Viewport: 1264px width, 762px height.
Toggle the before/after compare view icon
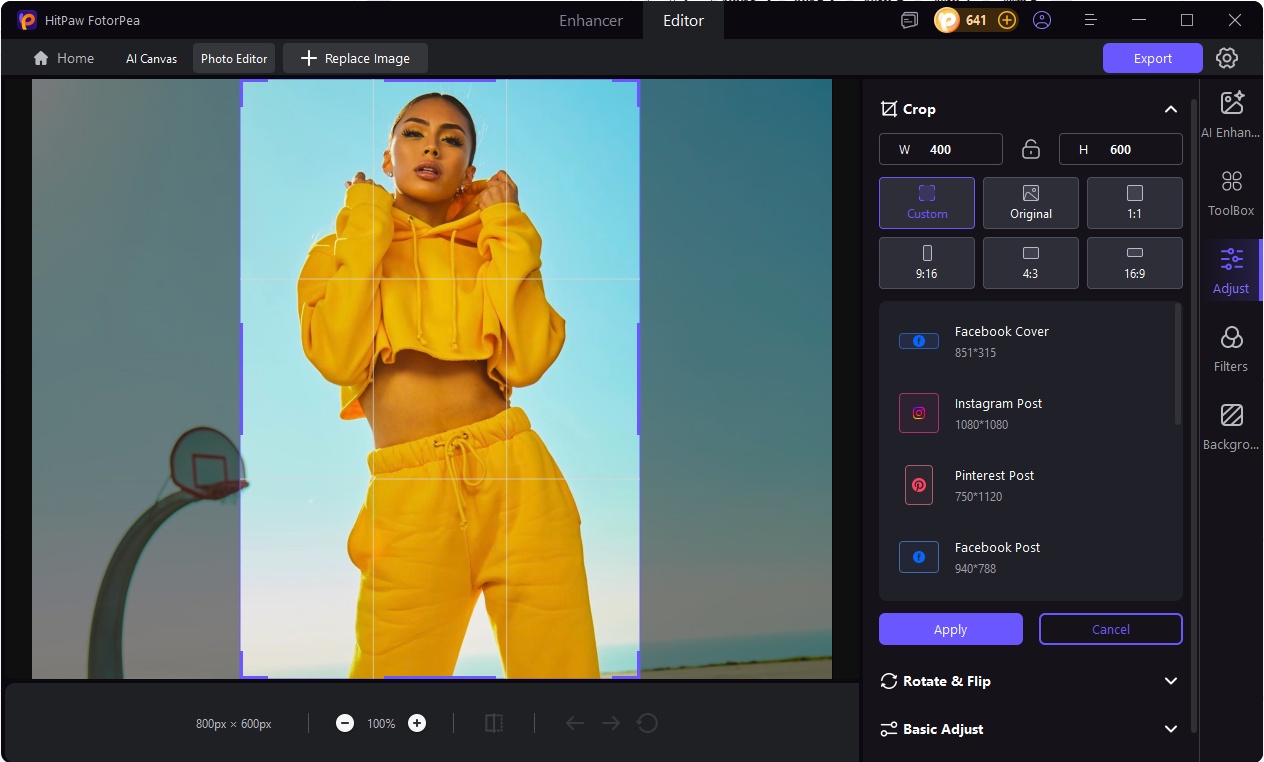click(x=494, y=723)
